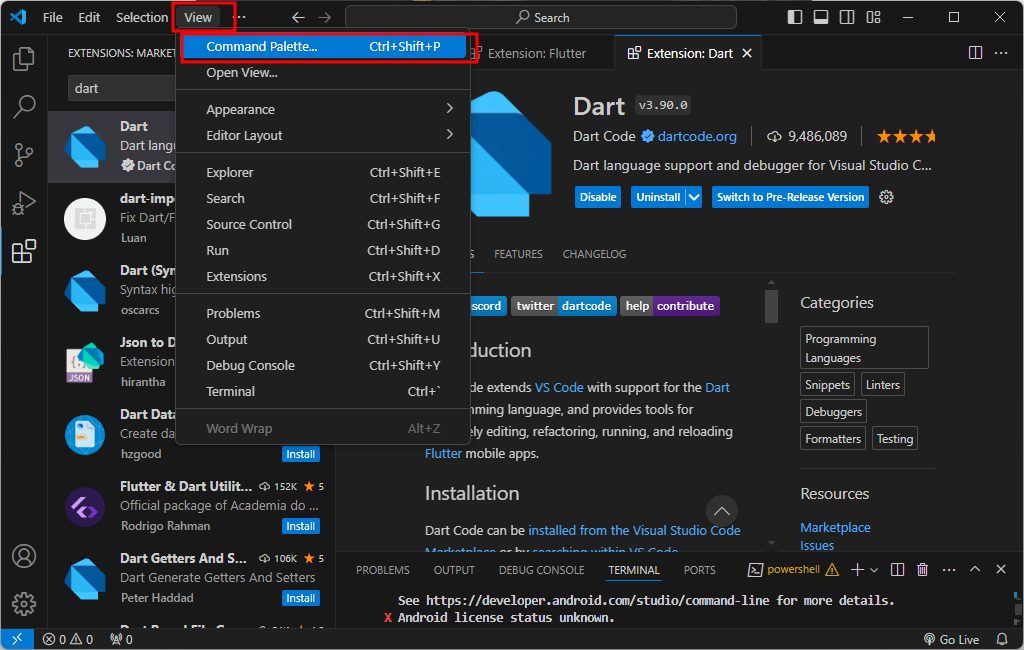Open the PORTS panel tab
1024x650 pixels.
tap(699, 570)
